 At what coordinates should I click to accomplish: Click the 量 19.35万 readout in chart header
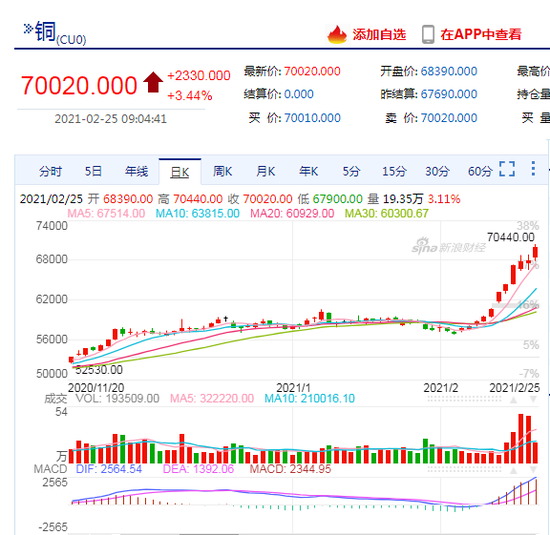396,199
